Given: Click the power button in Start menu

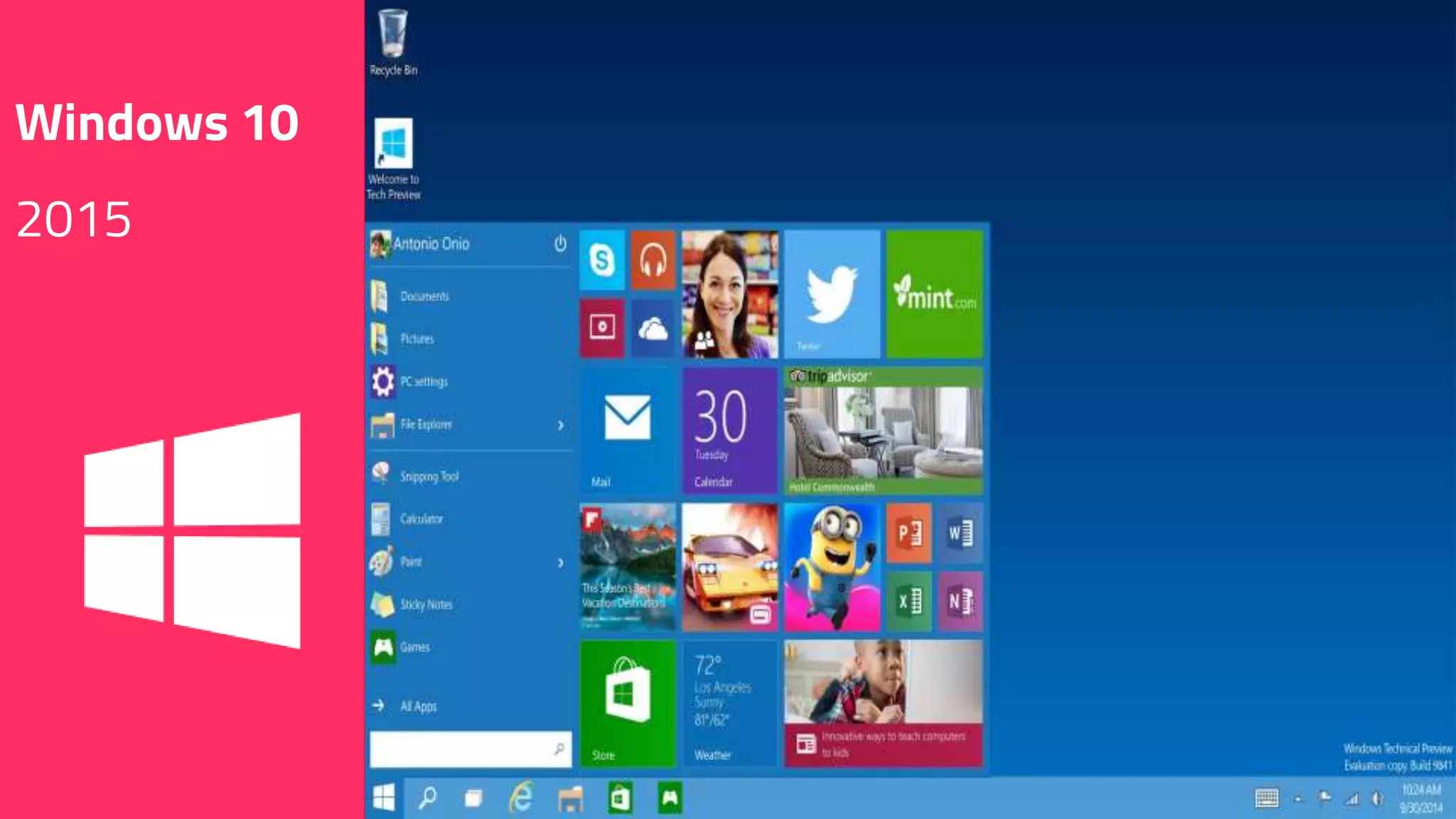Looking at the screenshot, I should tap(560, 243).
